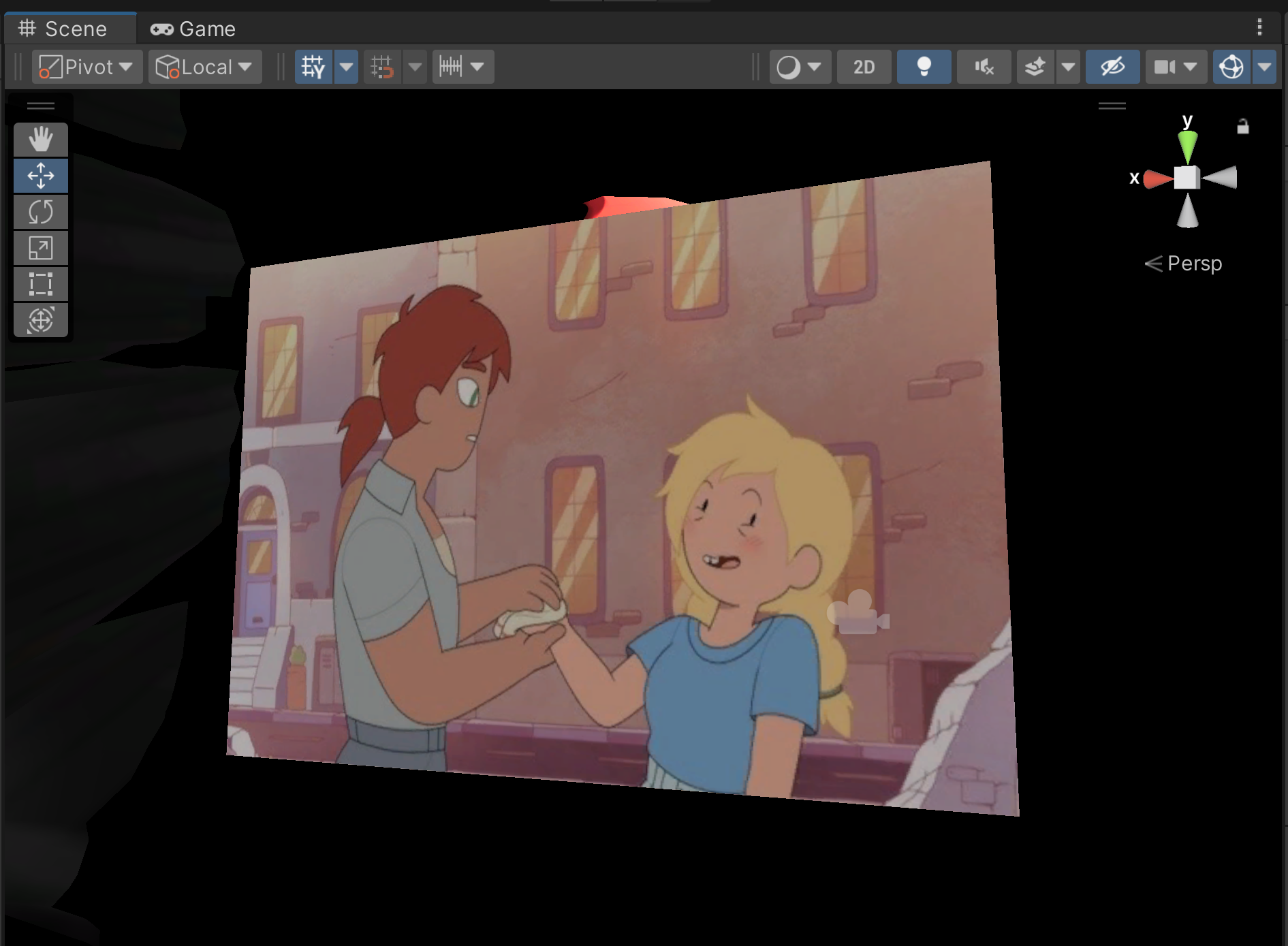Viewport: 1288px width, 946px height.
Task: Toggle gizmos visibility button
Action: [x=1231, y=67]
